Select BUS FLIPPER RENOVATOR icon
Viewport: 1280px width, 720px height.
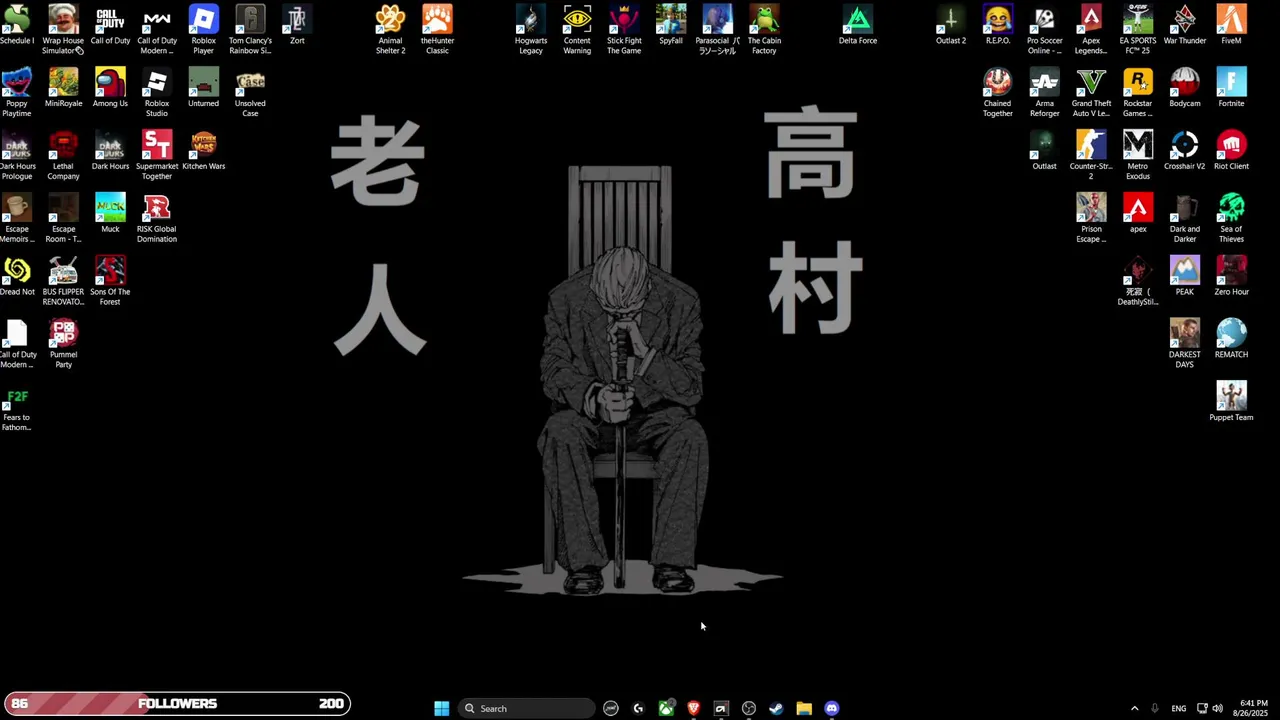pos(63,281)
